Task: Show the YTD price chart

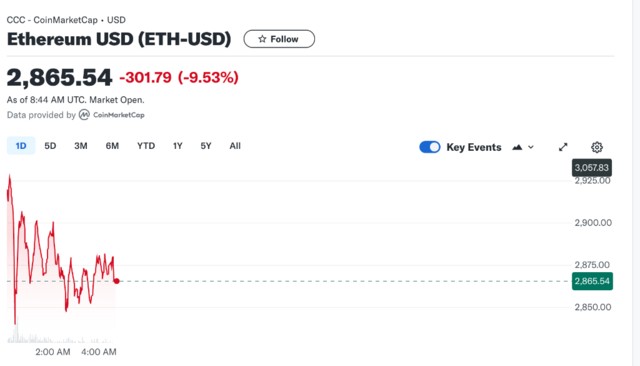Action: coord(146,146)
